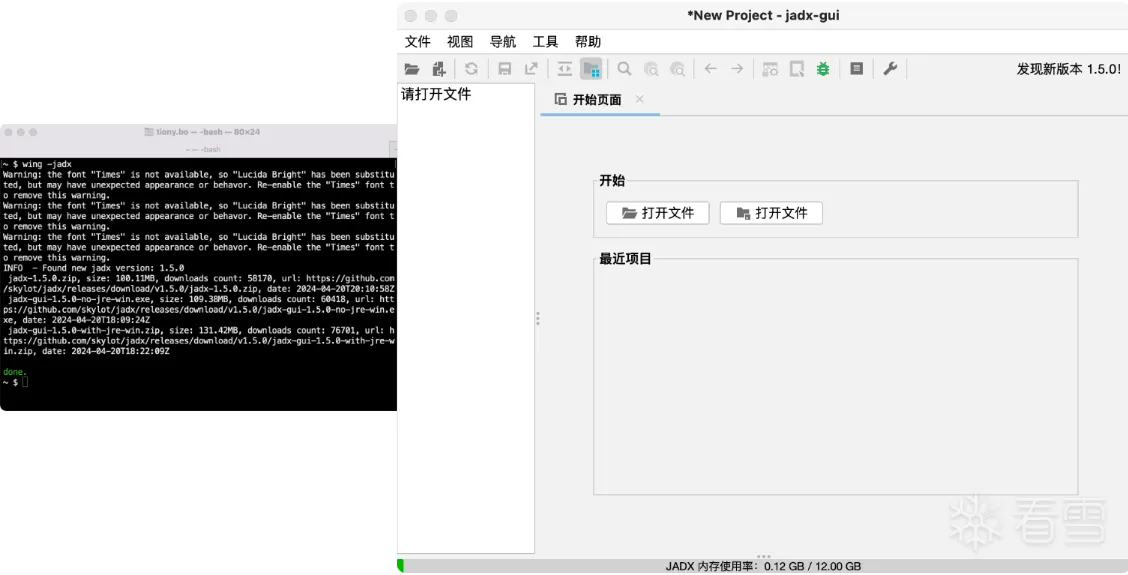Open the debugger via green bug icon
Screen dimensions: 1128x575
coord(823,69)
